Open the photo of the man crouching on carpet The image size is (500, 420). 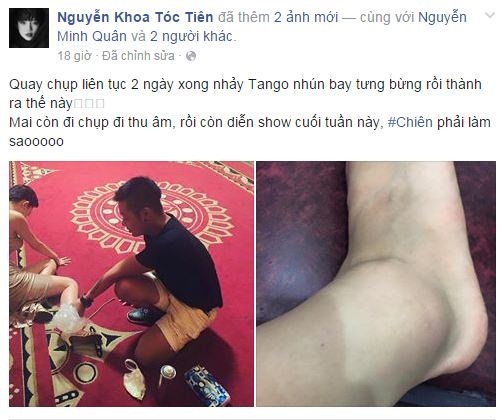click(x=131, y=284)
